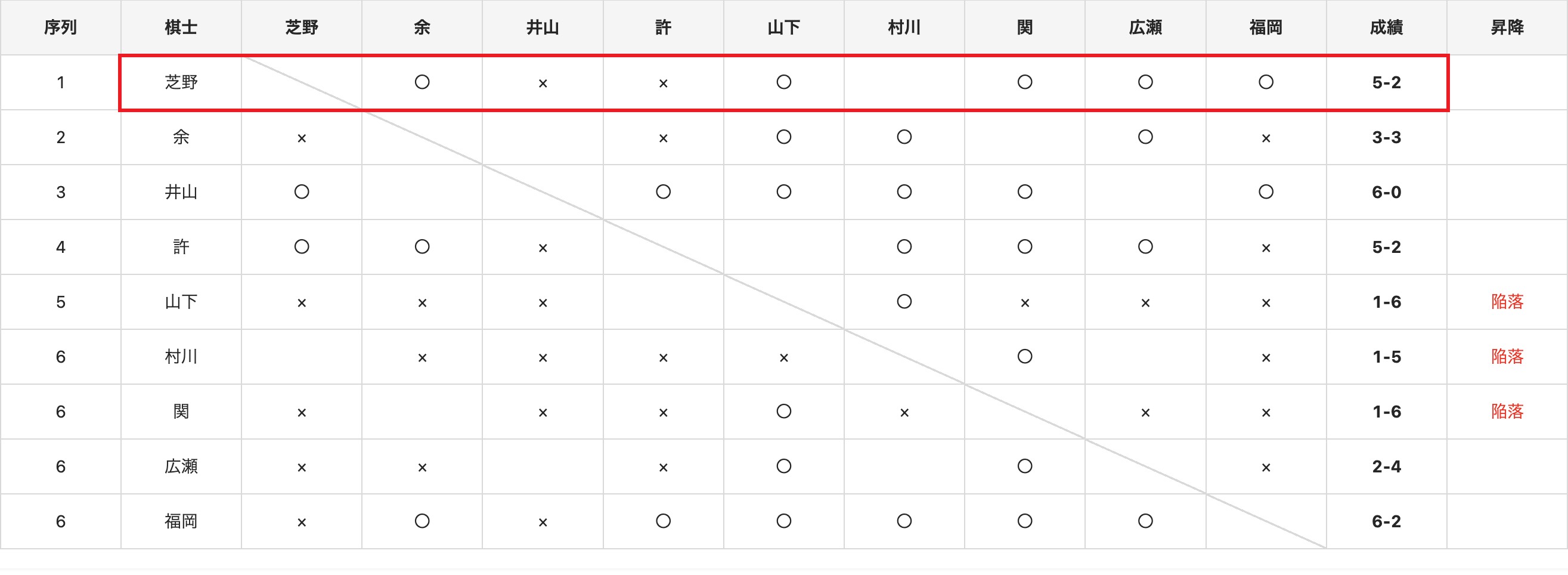
Task: Click the 井山 column header
Action: pos(543,27)
